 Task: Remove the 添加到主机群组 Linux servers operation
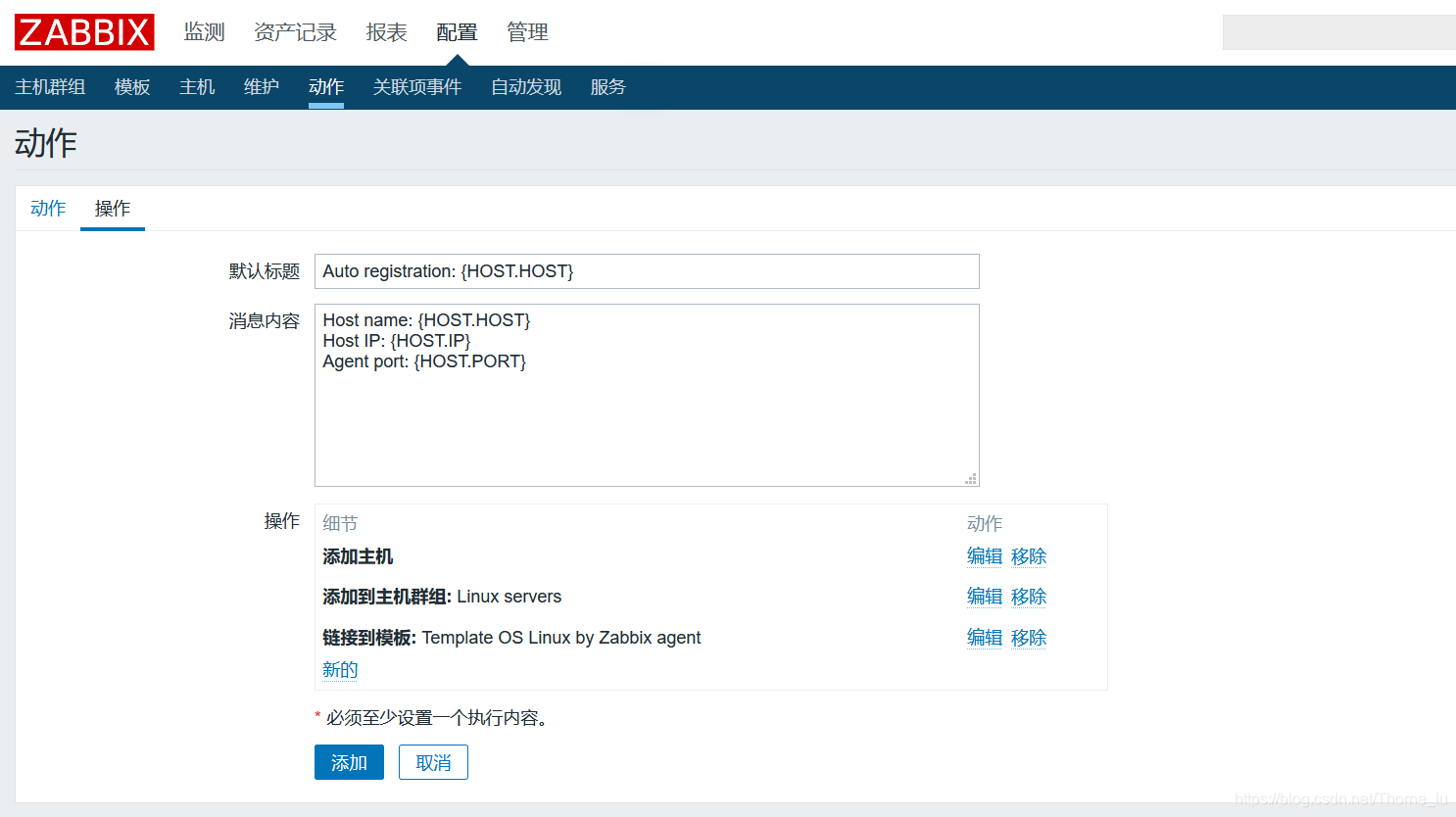(1029, 597)
